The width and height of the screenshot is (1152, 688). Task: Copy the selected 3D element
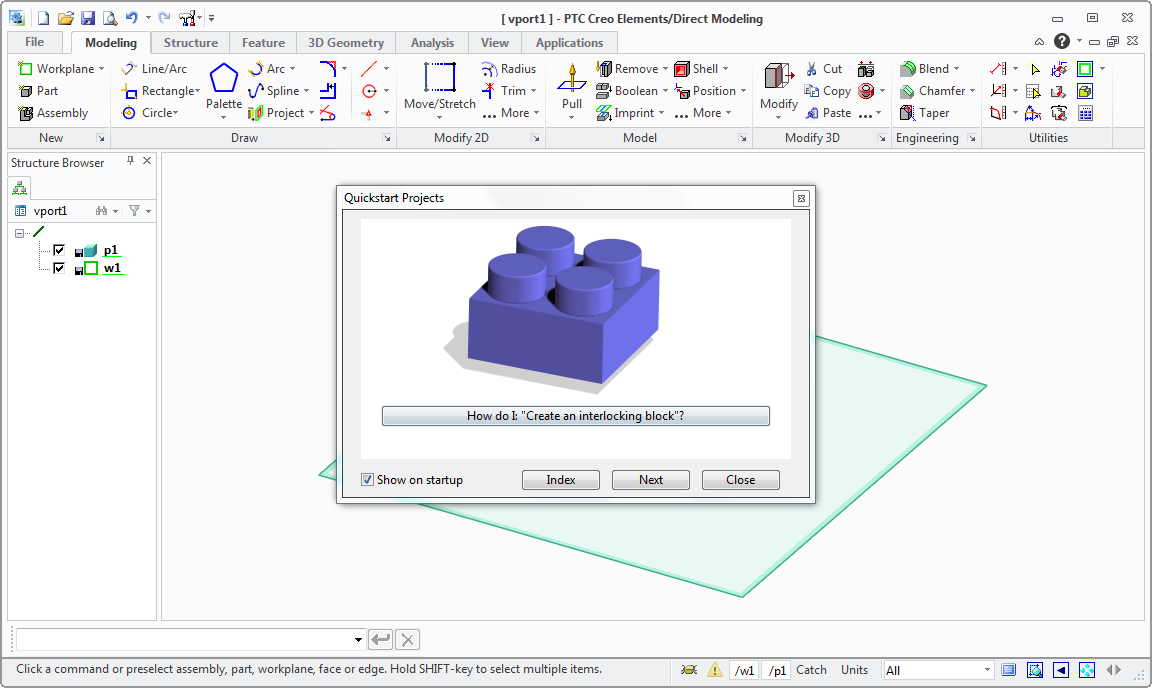point(828,90)
